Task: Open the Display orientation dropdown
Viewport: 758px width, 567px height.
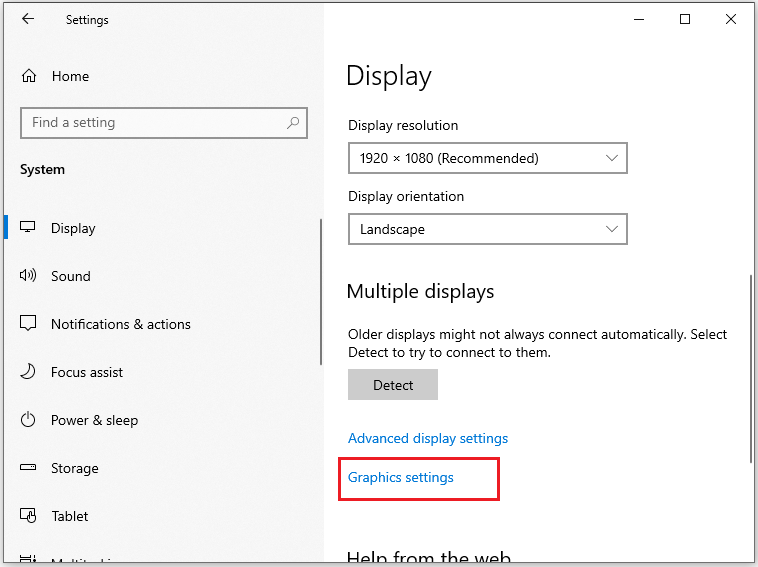Action: coord(488,229)
